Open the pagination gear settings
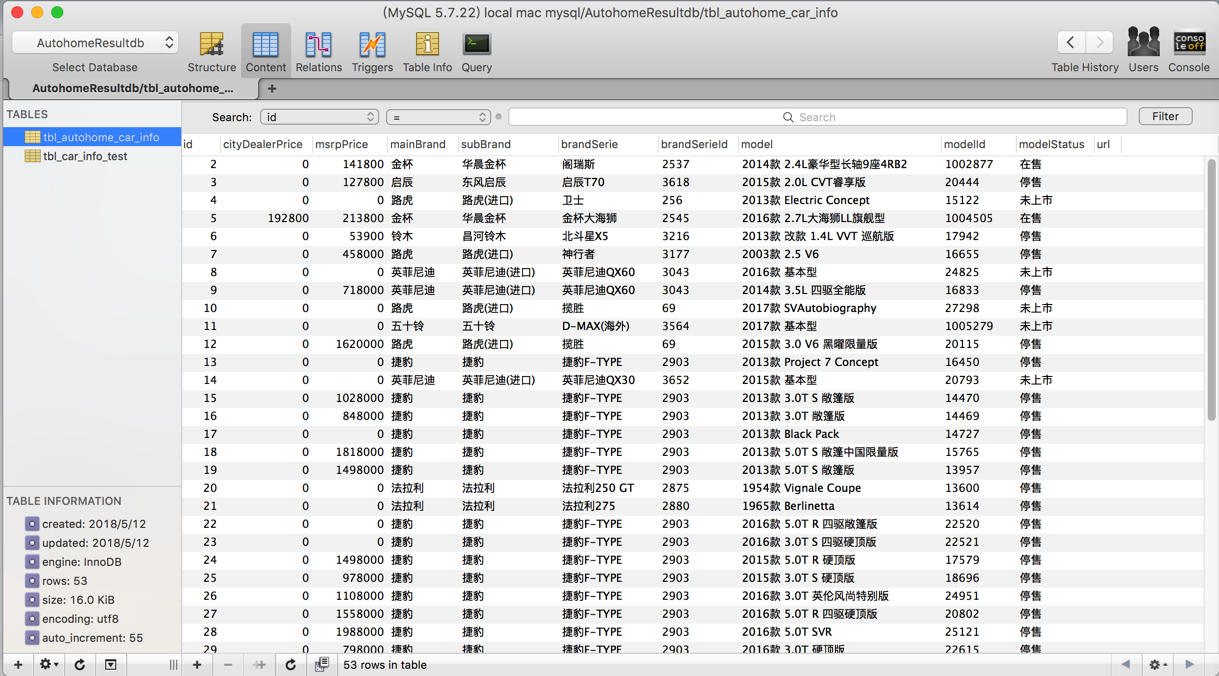Image resolution: width=1219 pixels, height=676 pixels. point(1158,664)
